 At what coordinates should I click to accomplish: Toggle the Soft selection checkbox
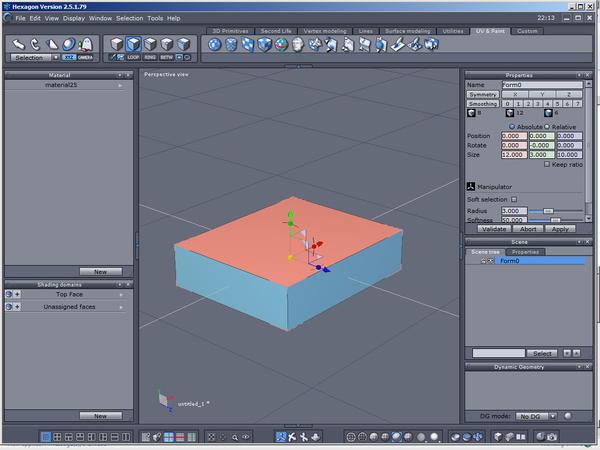coord(514,199)
